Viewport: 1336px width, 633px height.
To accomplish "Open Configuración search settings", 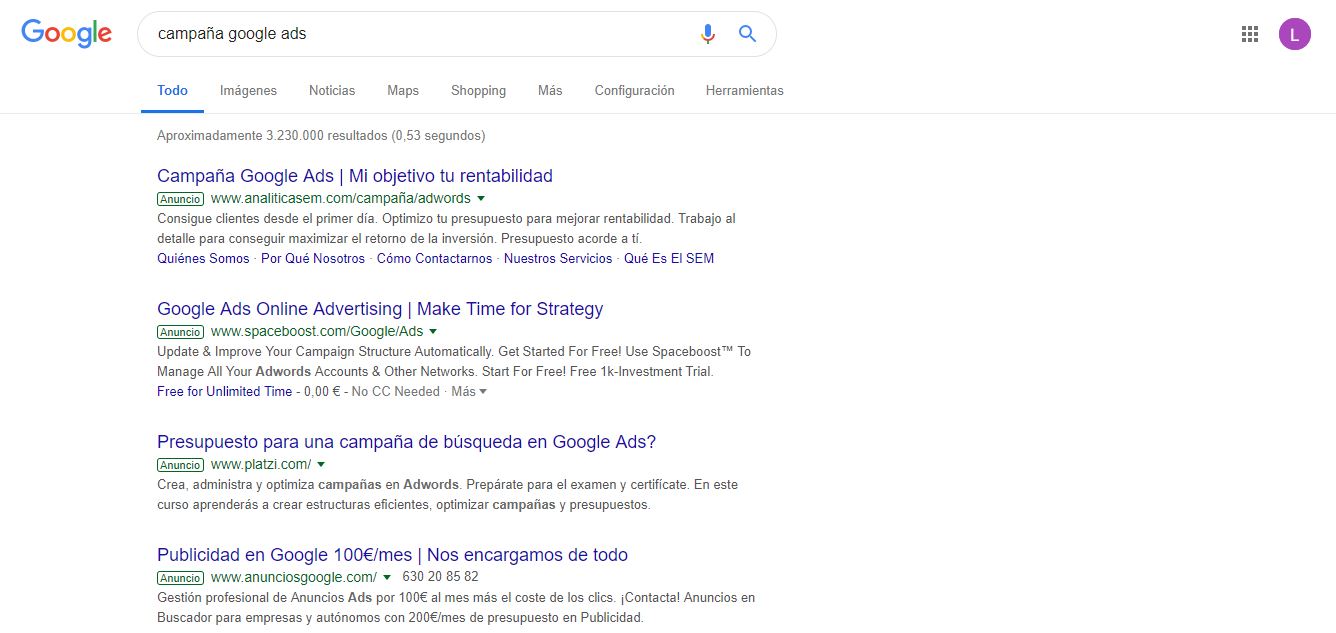I will [x=634, y=90].
